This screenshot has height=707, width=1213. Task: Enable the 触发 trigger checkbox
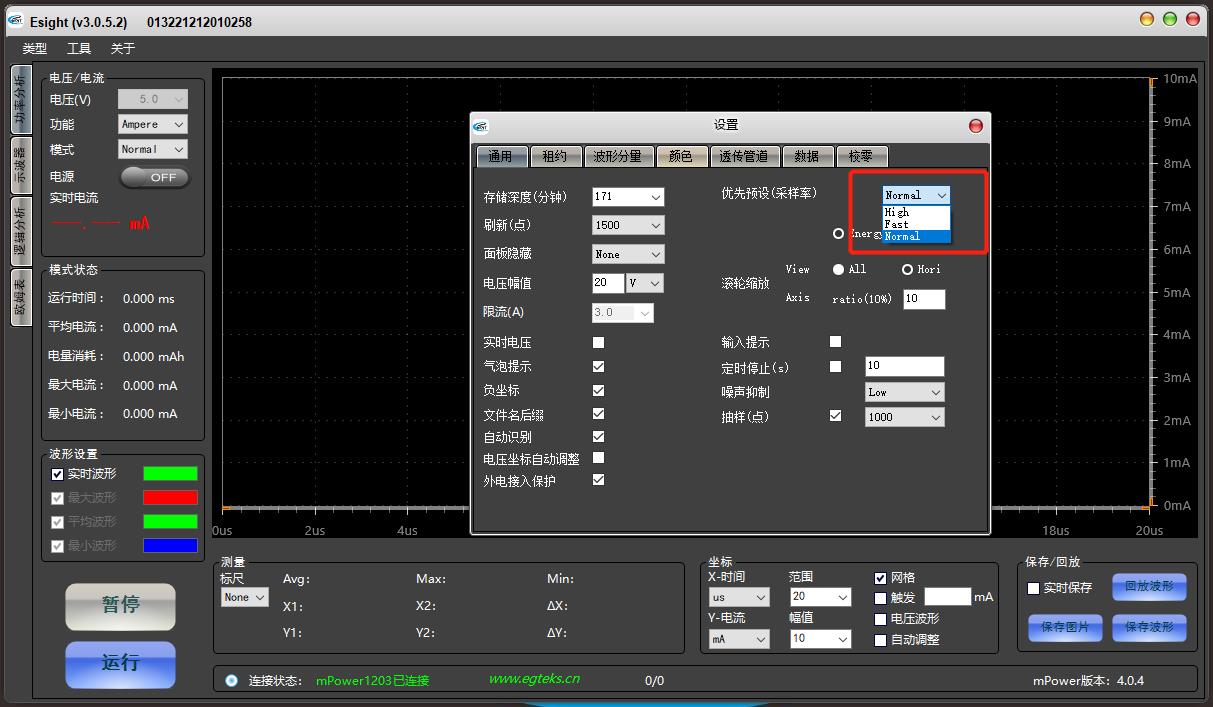coord(880,598)
